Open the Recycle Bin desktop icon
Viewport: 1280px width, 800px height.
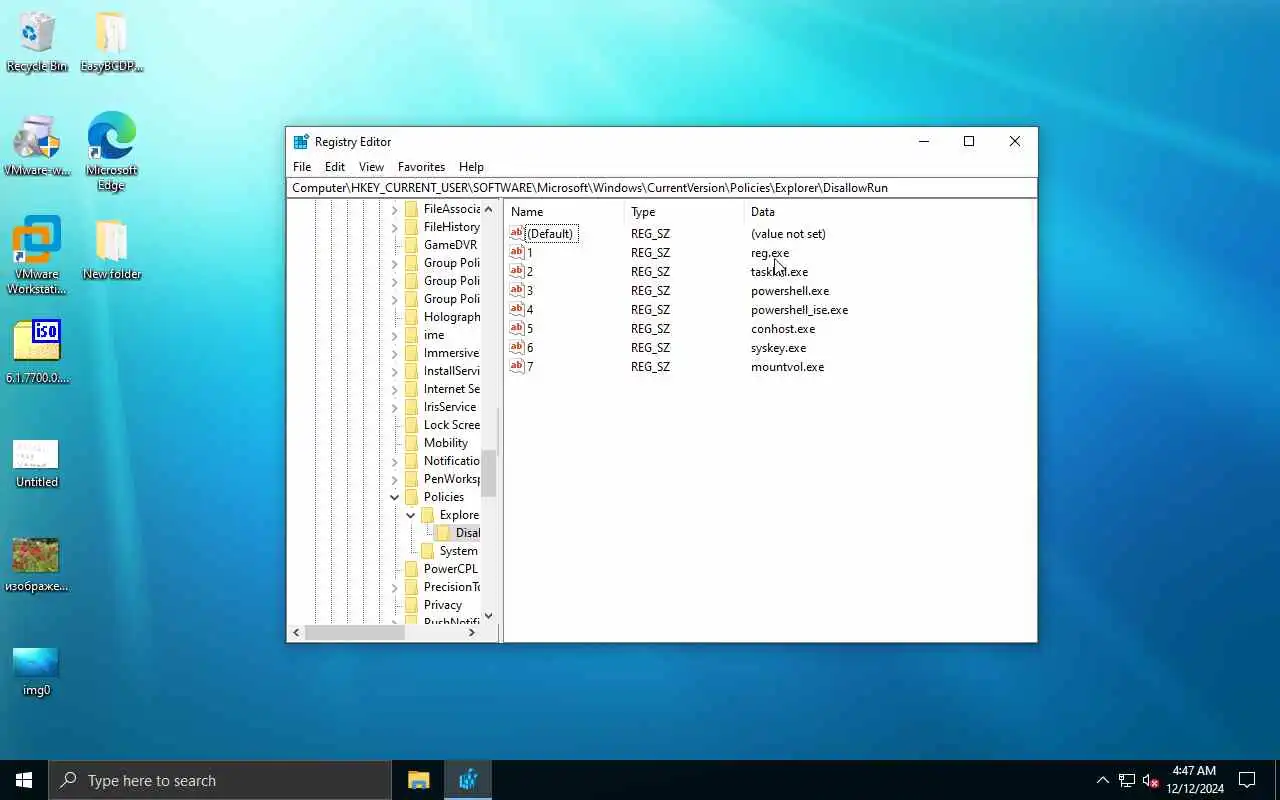pyautogui.click(x=37, y=42)
